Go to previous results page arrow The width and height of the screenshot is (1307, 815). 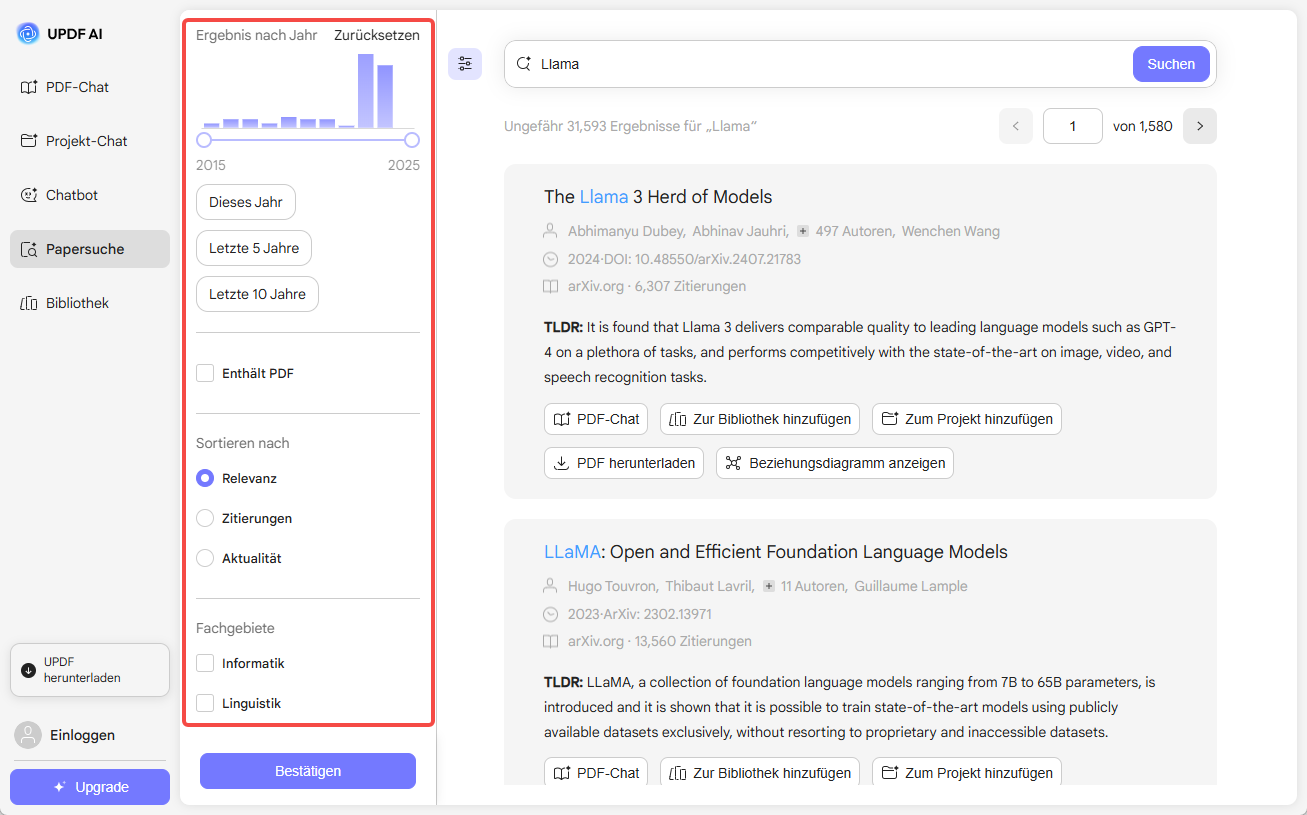point(1016,126)
